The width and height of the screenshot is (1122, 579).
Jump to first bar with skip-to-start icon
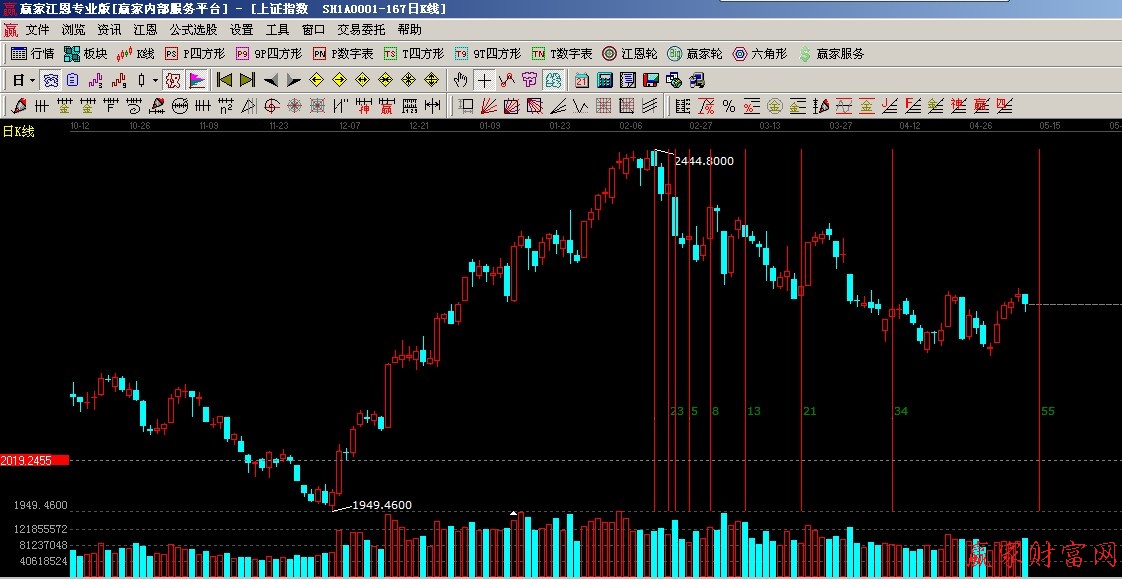(225, 80)
